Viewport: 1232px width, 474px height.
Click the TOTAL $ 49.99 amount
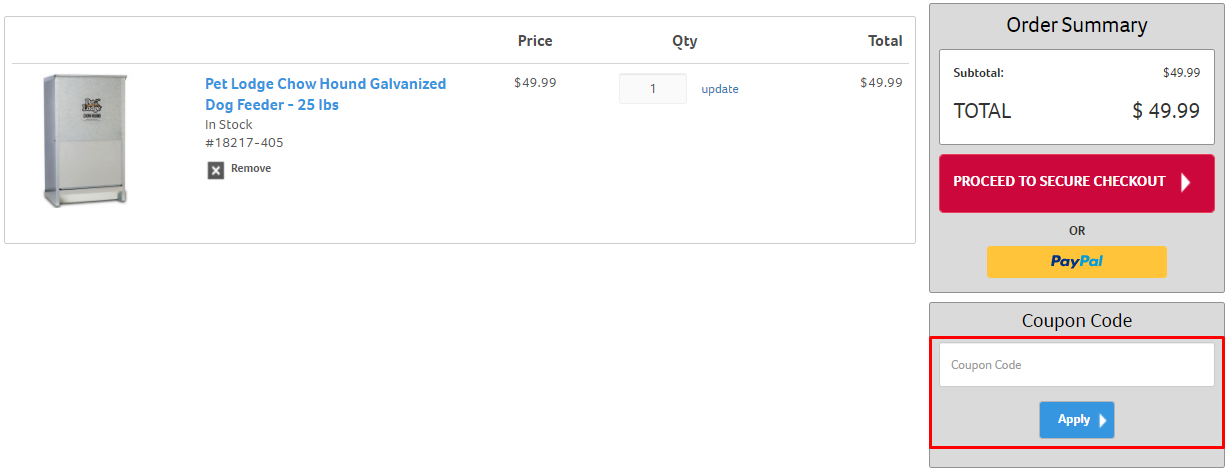1166,111
